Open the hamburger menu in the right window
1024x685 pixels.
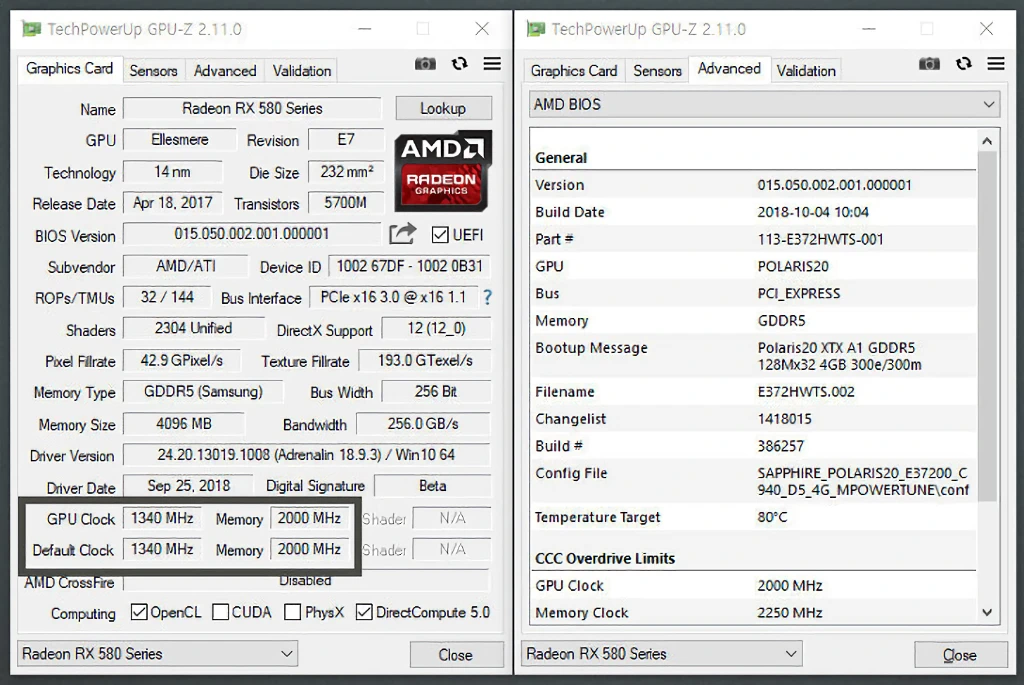pos(995,63)
